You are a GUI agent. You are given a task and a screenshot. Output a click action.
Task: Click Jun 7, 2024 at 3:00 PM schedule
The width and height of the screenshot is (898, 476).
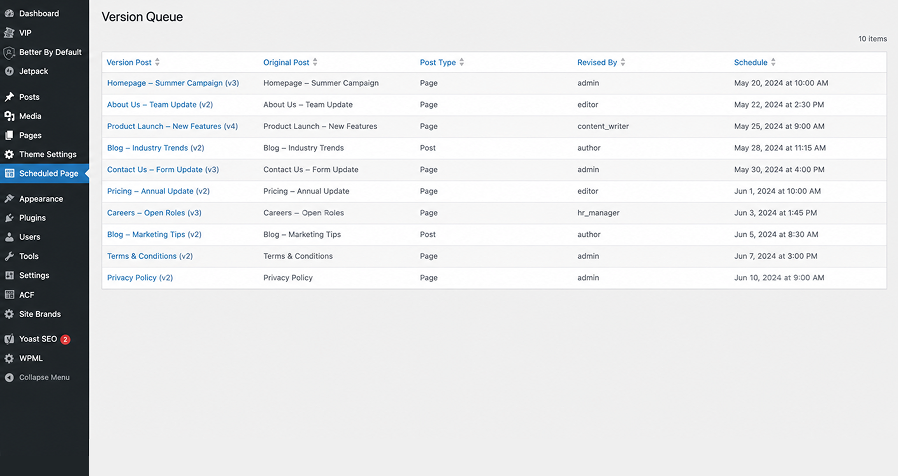tap(776, 256)
